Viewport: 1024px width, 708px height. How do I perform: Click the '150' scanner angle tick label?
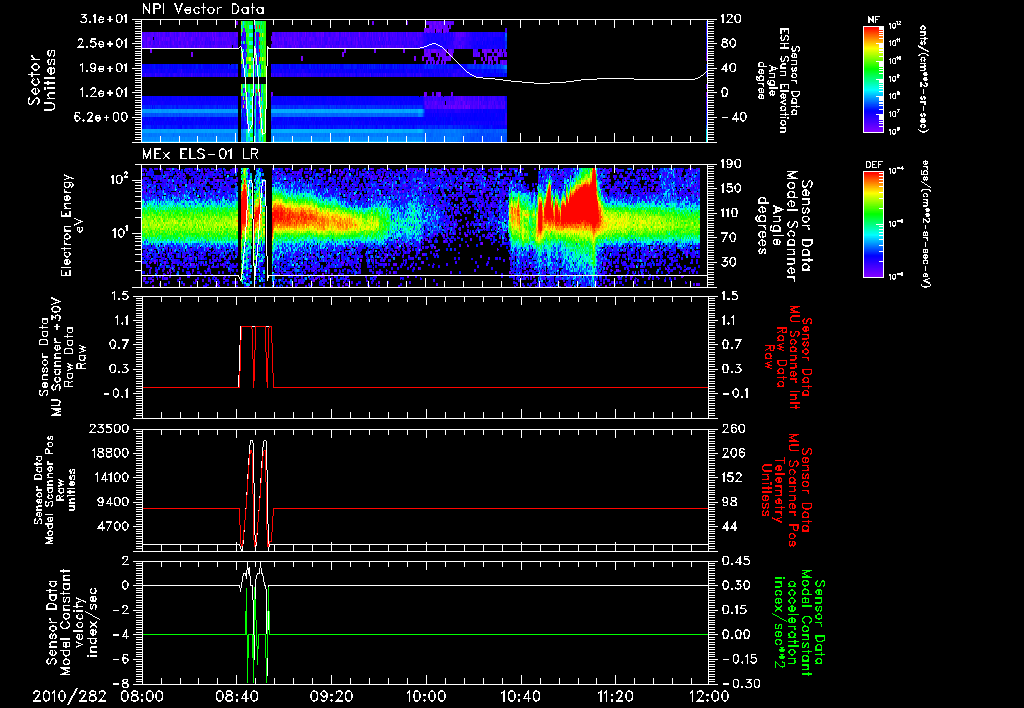point(731,189)
